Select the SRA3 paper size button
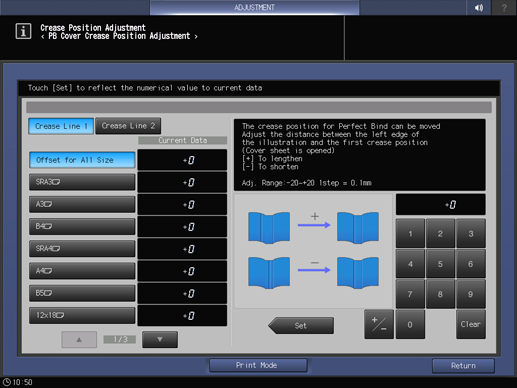 pyautogui.click(x=82, y=182)
